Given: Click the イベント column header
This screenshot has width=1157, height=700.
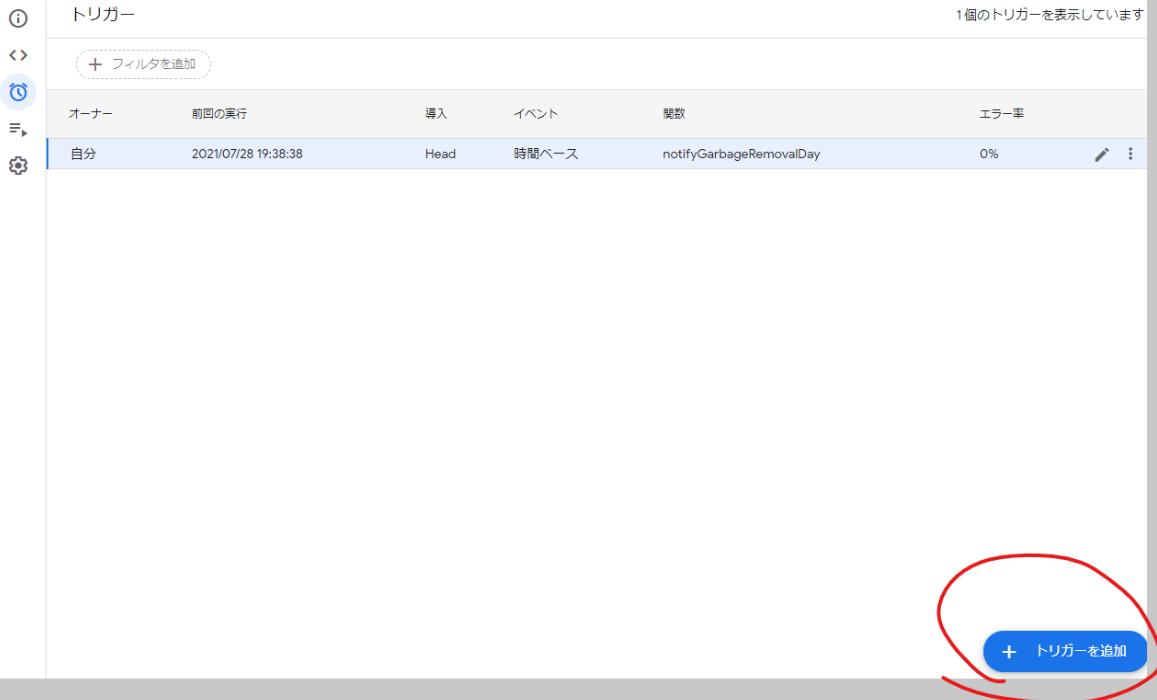Looking at the screenshot, I should [x=536, y=114].
